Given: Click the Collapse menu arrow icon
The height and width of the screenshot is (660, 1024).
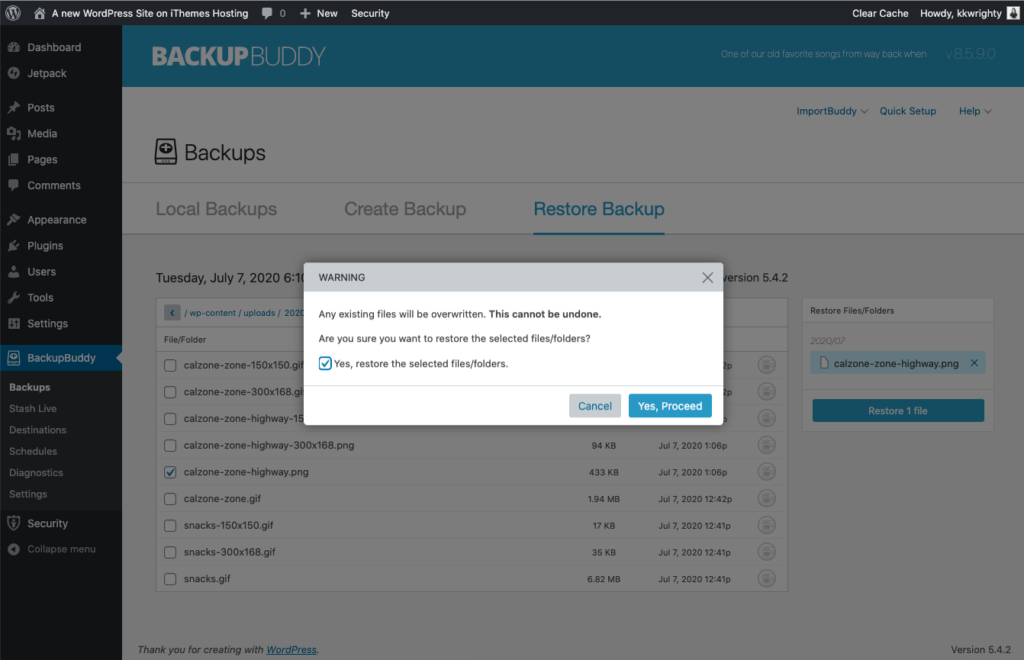Looking at the screenshot, I should 14,549.
